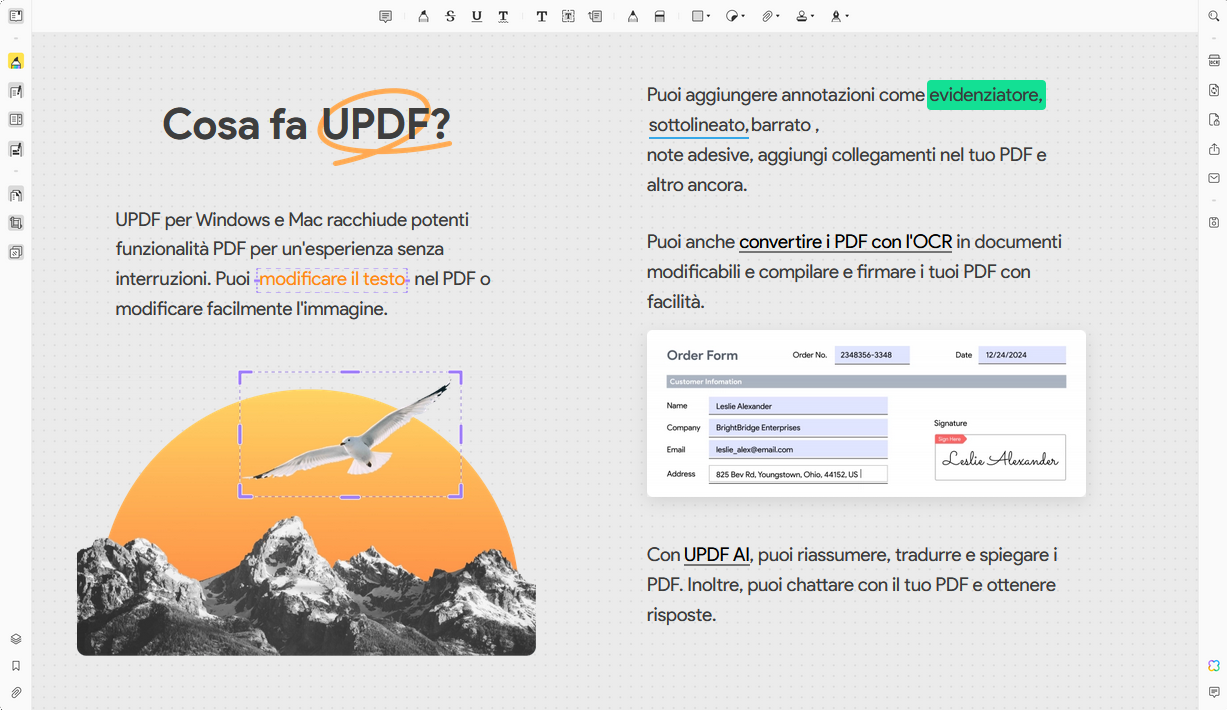Viewport: 1227px width, 710px height.
Task: Open the bookmarks panel icon
Action: click(16, 666)
